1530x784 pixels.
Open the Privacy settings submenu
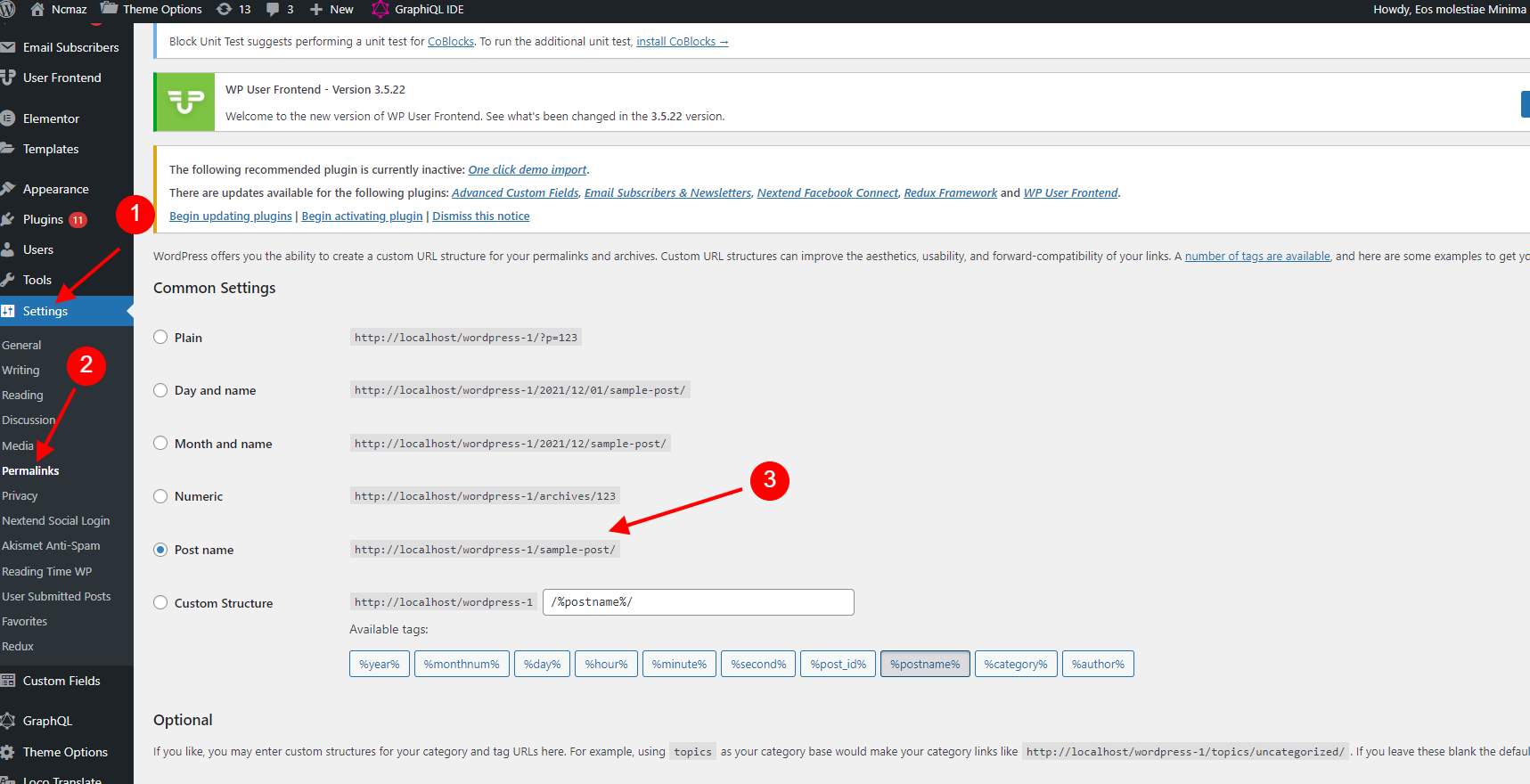[20, 495]
